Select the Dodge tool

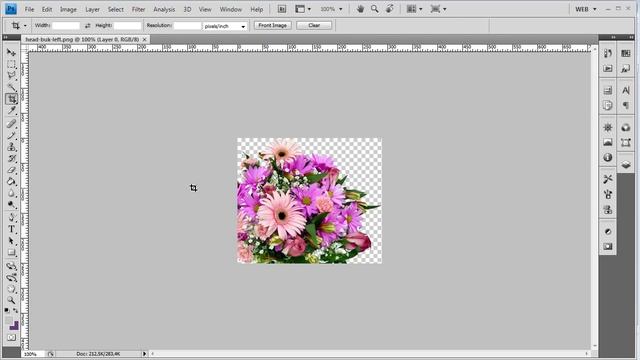[x=11, y=204]
